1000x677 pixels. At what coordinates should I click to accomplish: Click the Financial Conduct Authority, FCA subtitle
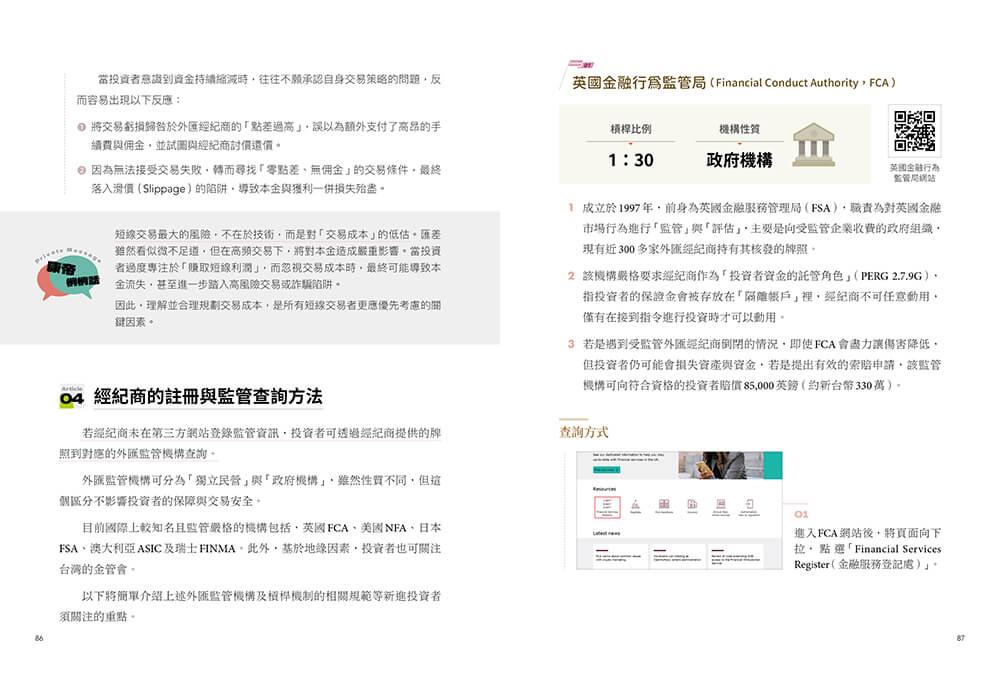click(x=803, y=83)
